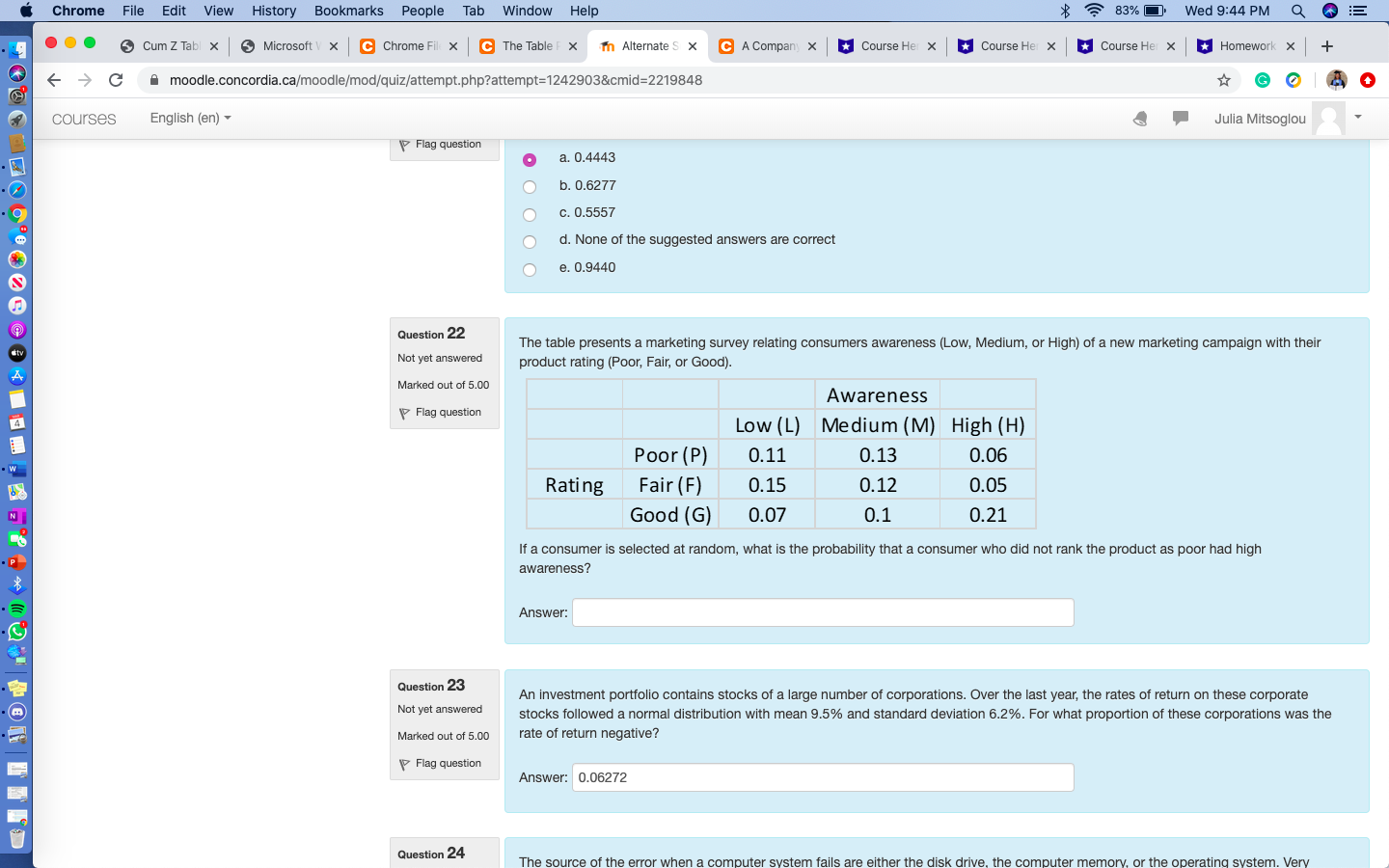Click the Good (G) row label
Image resolution: width=1389 pixels, height=868 pixels.
(670, 515)
